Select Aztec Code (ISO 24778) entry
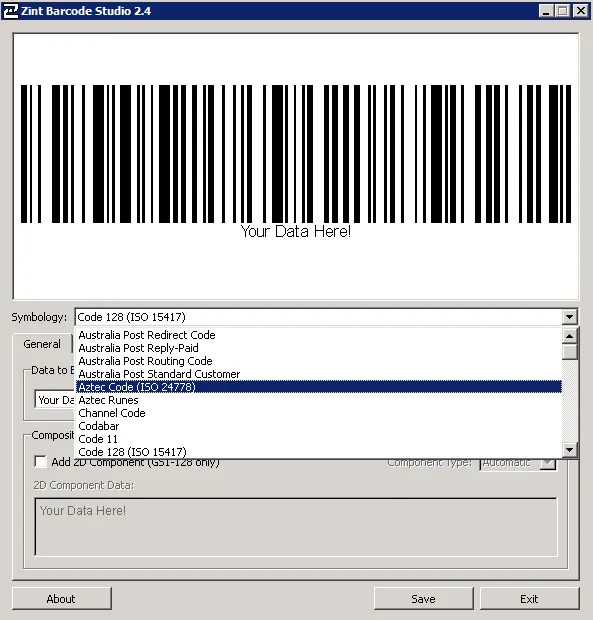 (319, 387)
